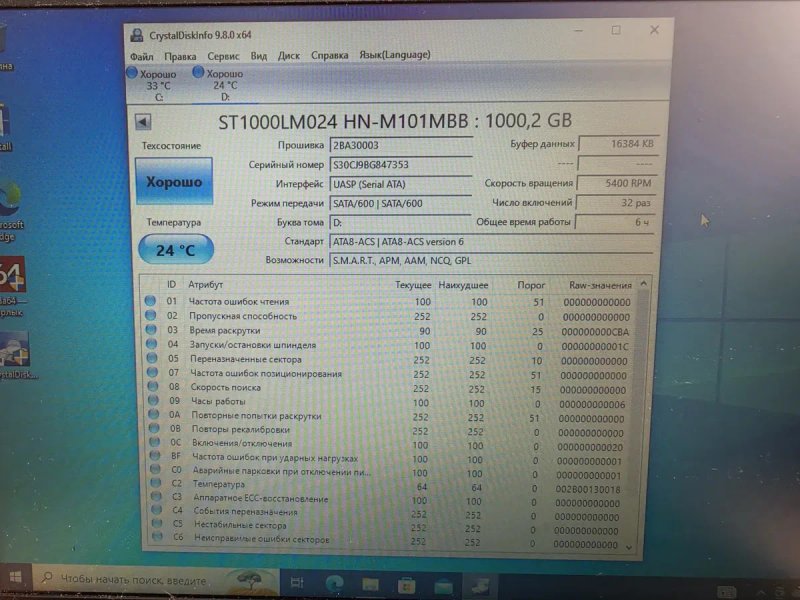Click the status icon for attribute C3
Image resolution: width=800 pixels, height=600 pixels.
[x=157, y=495]
